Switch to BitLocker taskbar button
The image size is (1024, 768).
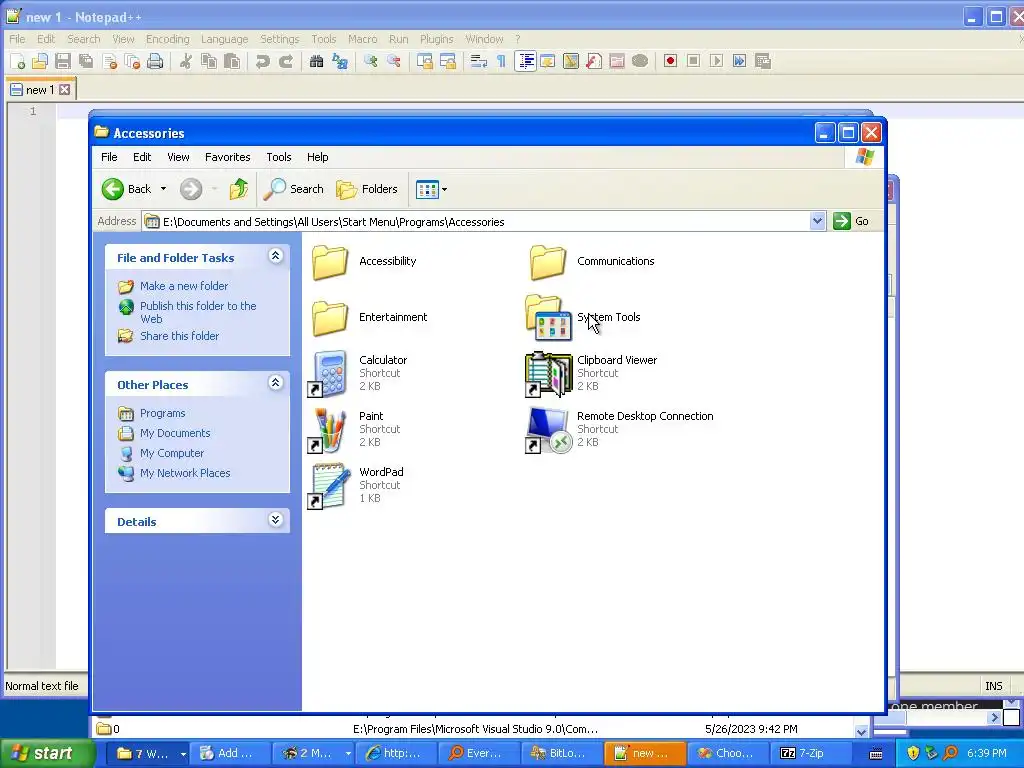(560, 753)
